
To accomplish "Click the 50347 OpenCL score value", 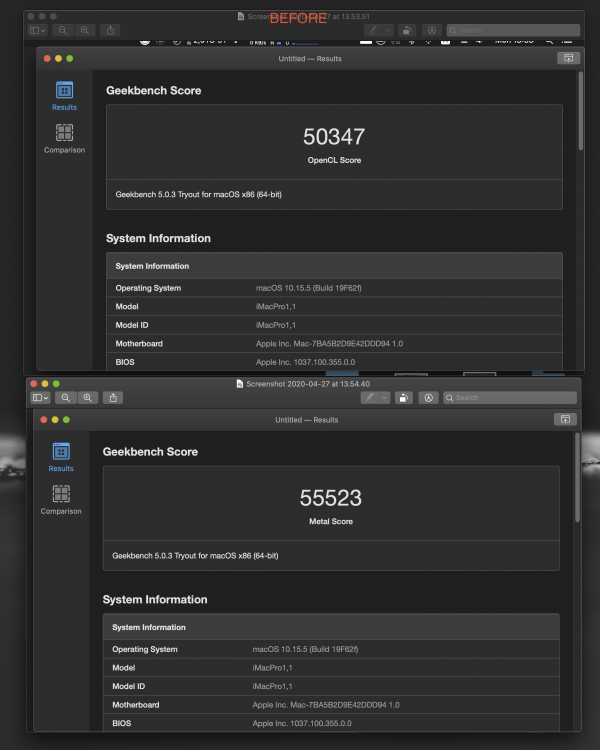I will tap(334, 137).
